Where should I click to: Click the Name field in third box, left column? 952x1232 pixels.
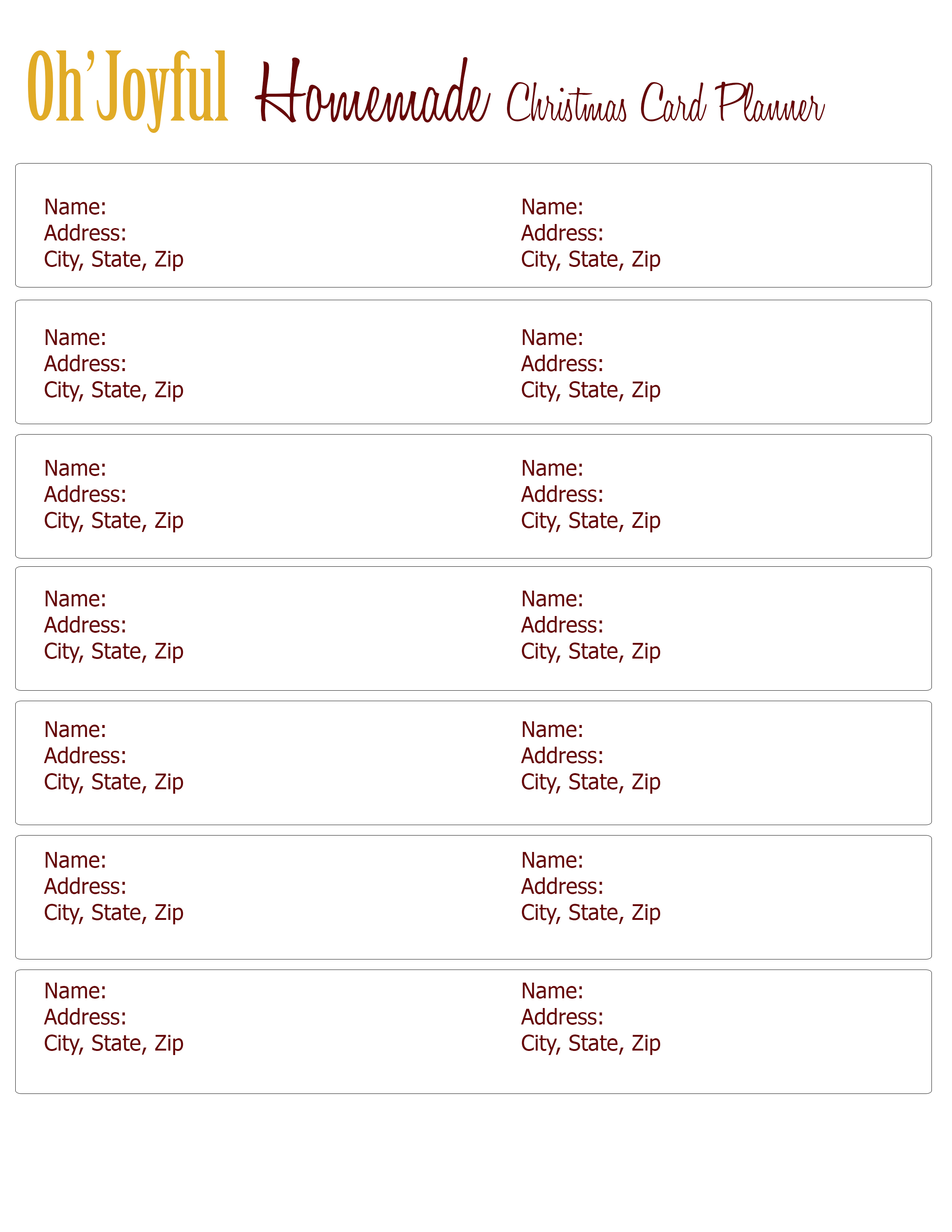(x=75, y=468)
